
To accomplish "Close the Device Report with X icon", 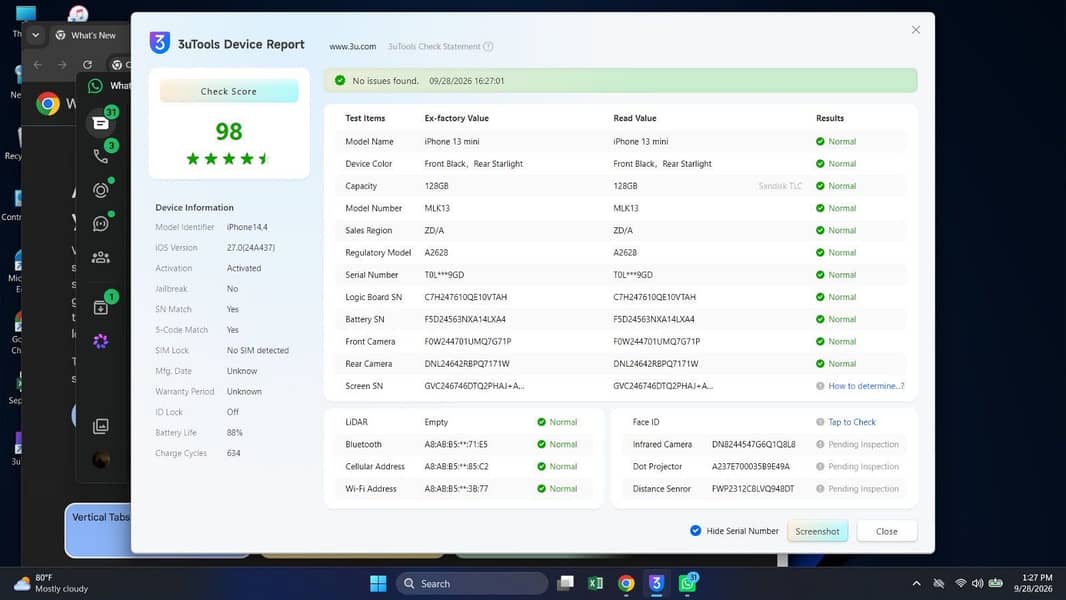I will pyautogui.click(x=916, y=30).
